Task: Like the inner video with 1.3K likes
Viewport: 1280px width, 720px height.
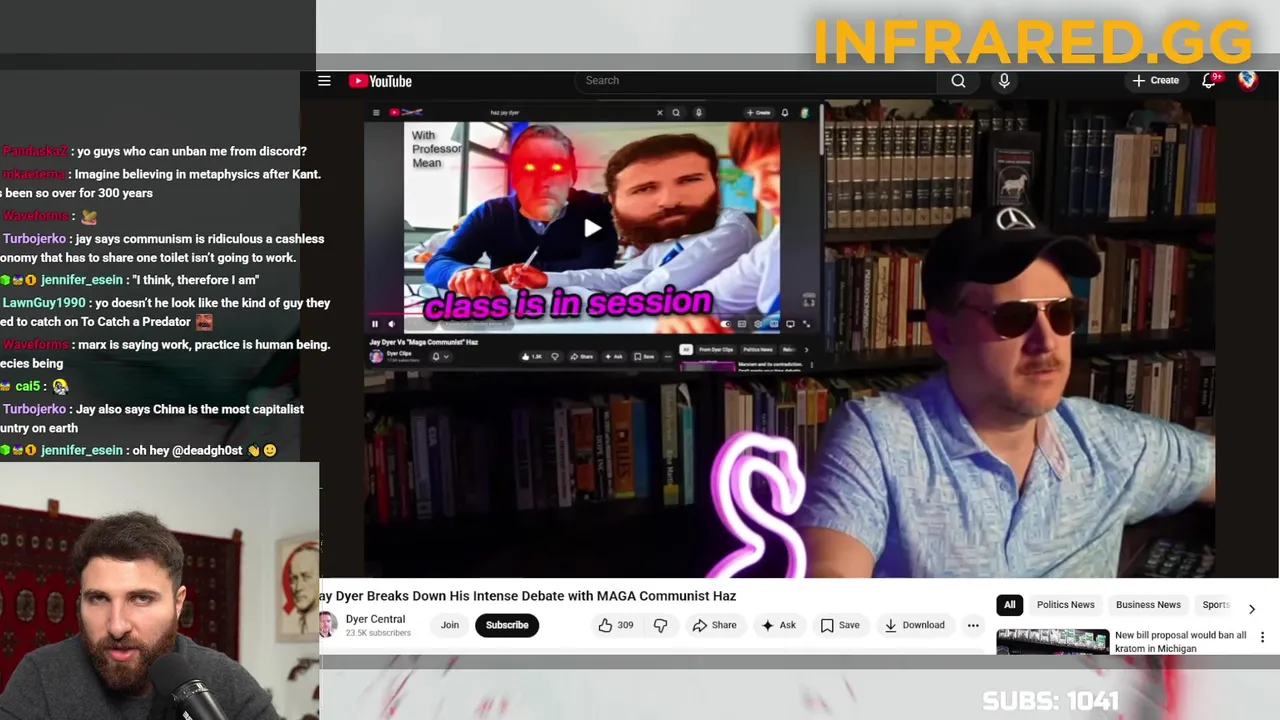Action: click(533, 356)
